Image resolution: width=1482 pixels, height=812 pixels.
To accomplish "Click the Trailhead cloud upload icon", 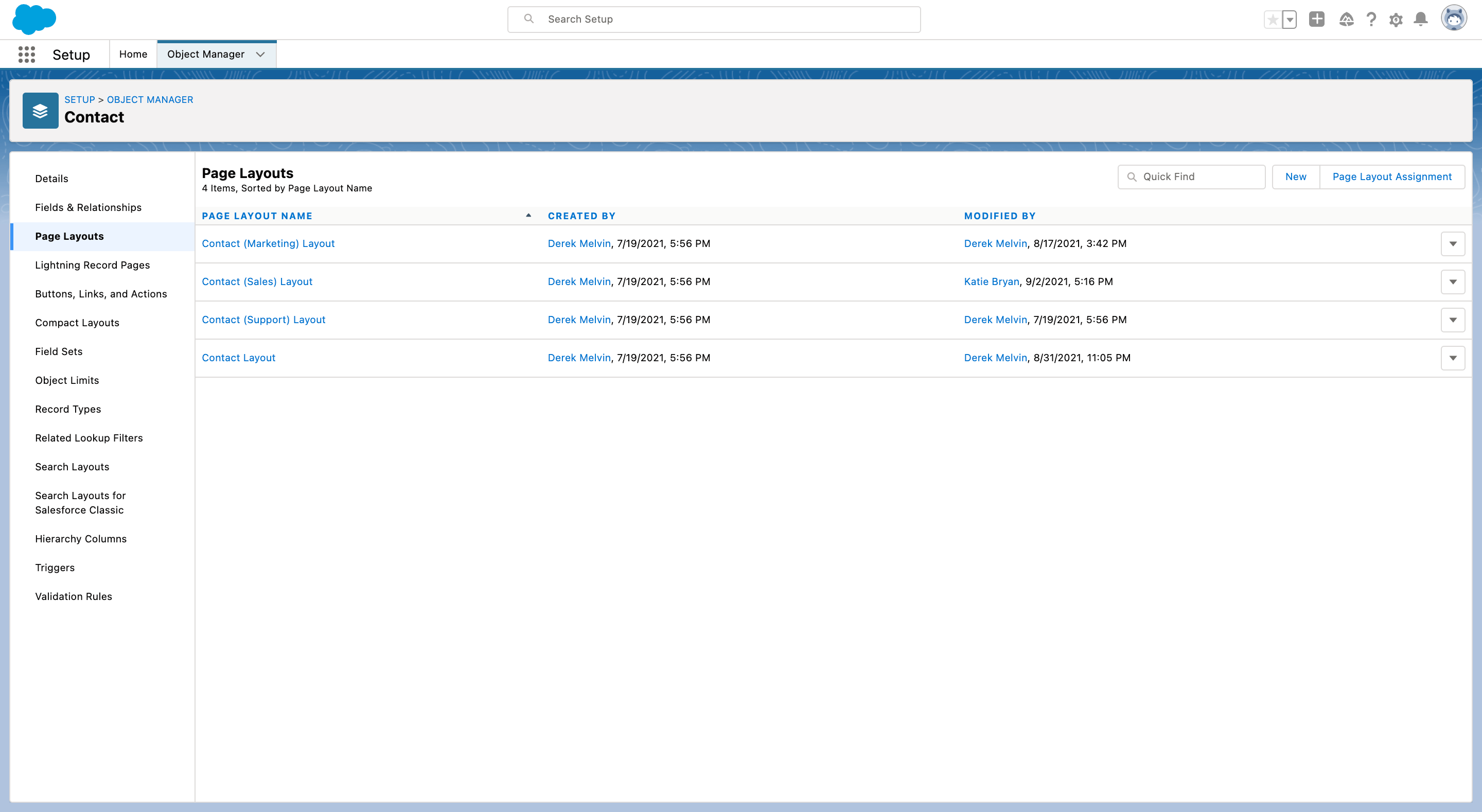I will 1346,19.
